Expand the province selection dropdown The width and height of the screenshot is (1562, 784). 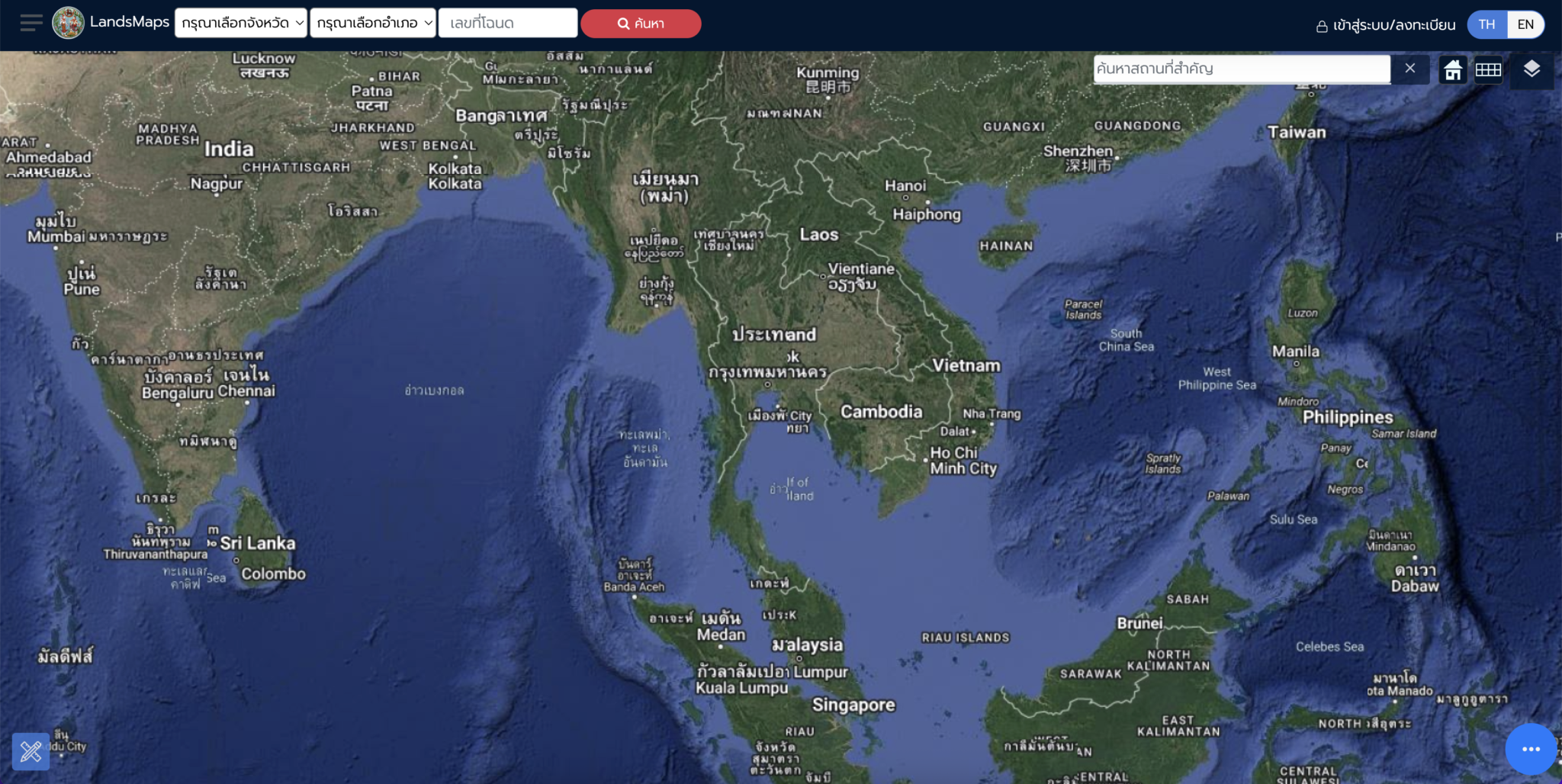(241, 23)
